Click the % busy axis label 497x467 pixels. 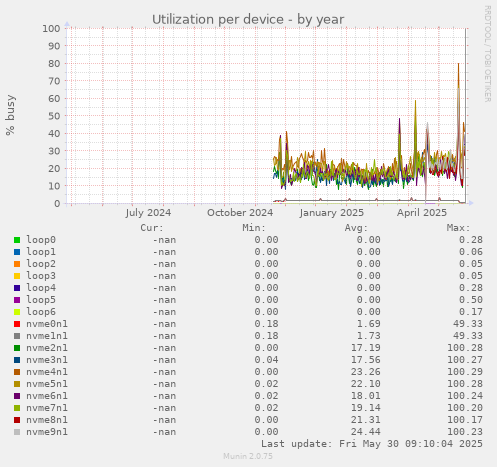click(10, 115)
